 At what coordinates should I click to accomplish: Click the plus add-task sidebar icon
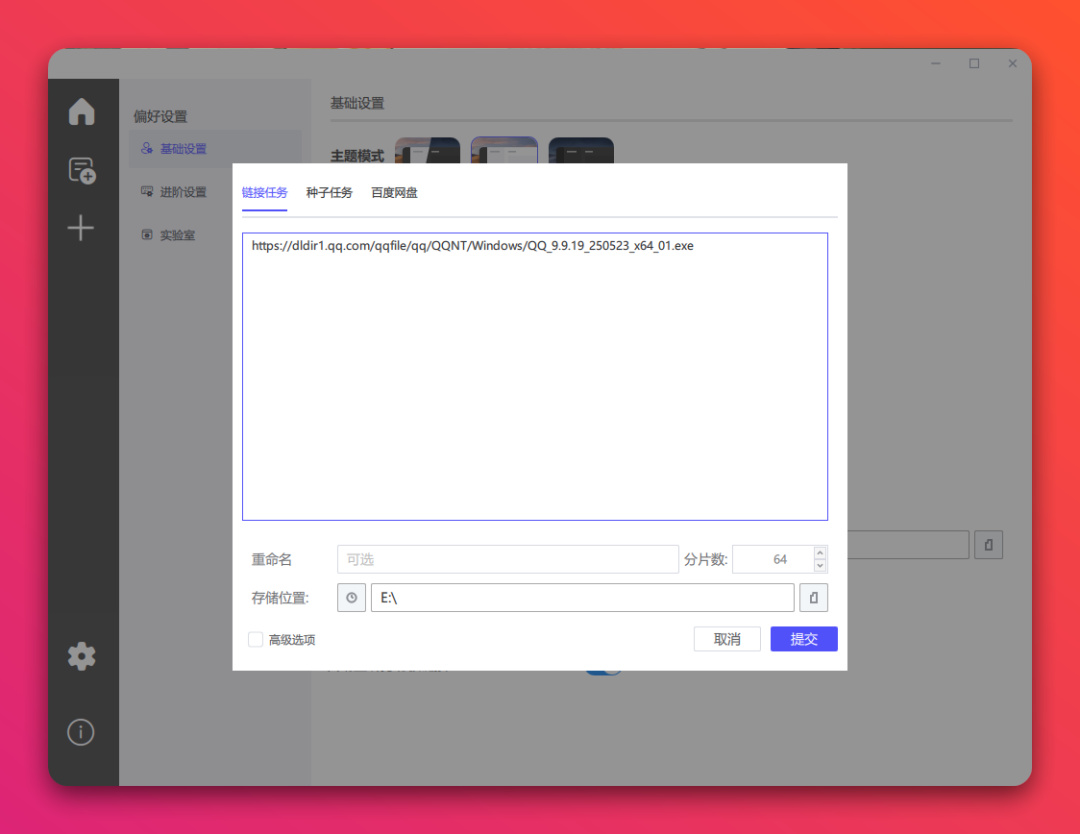point(81,228)
